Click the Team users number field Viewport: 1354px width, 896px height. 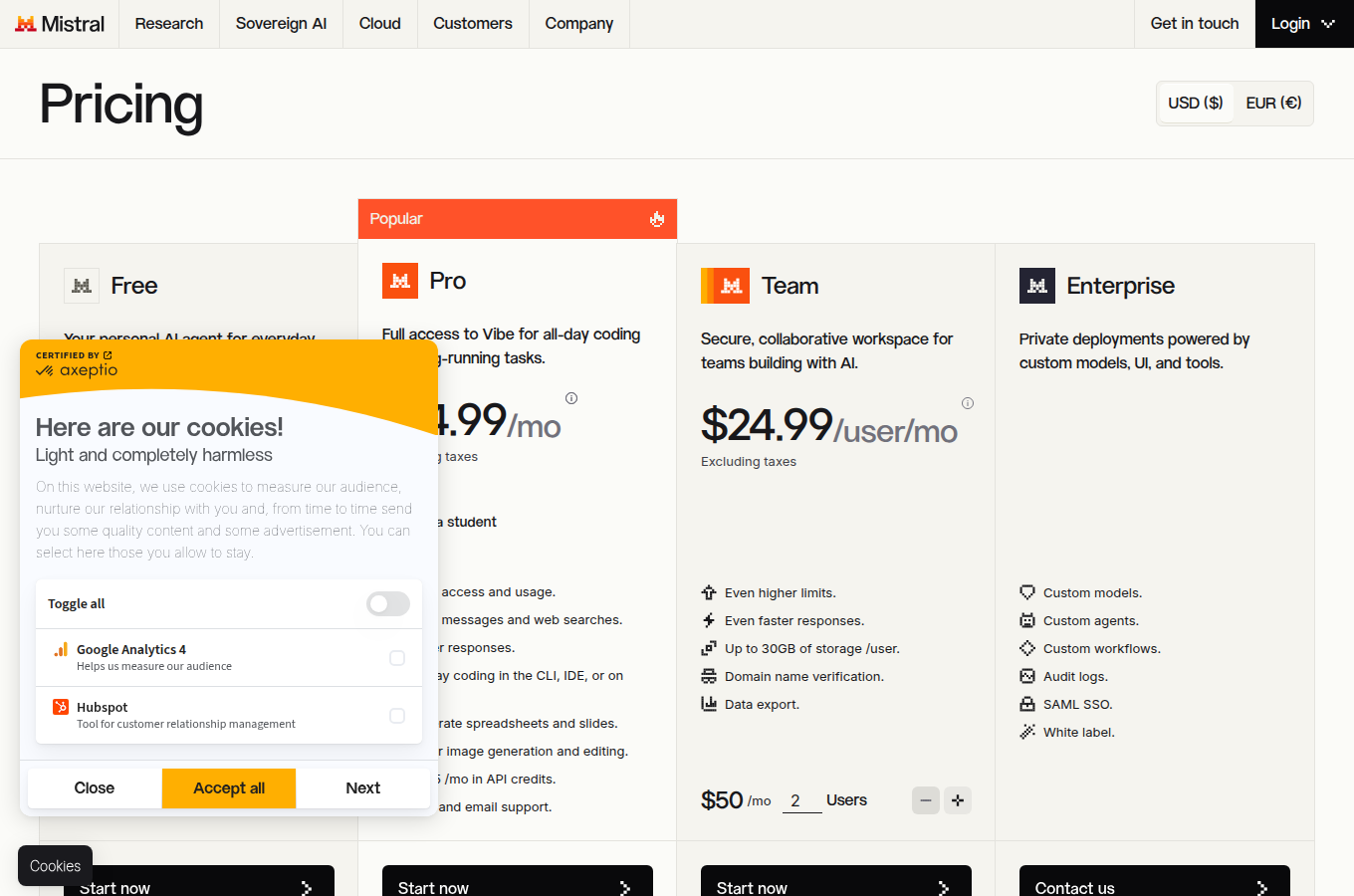tap(802, 800)
